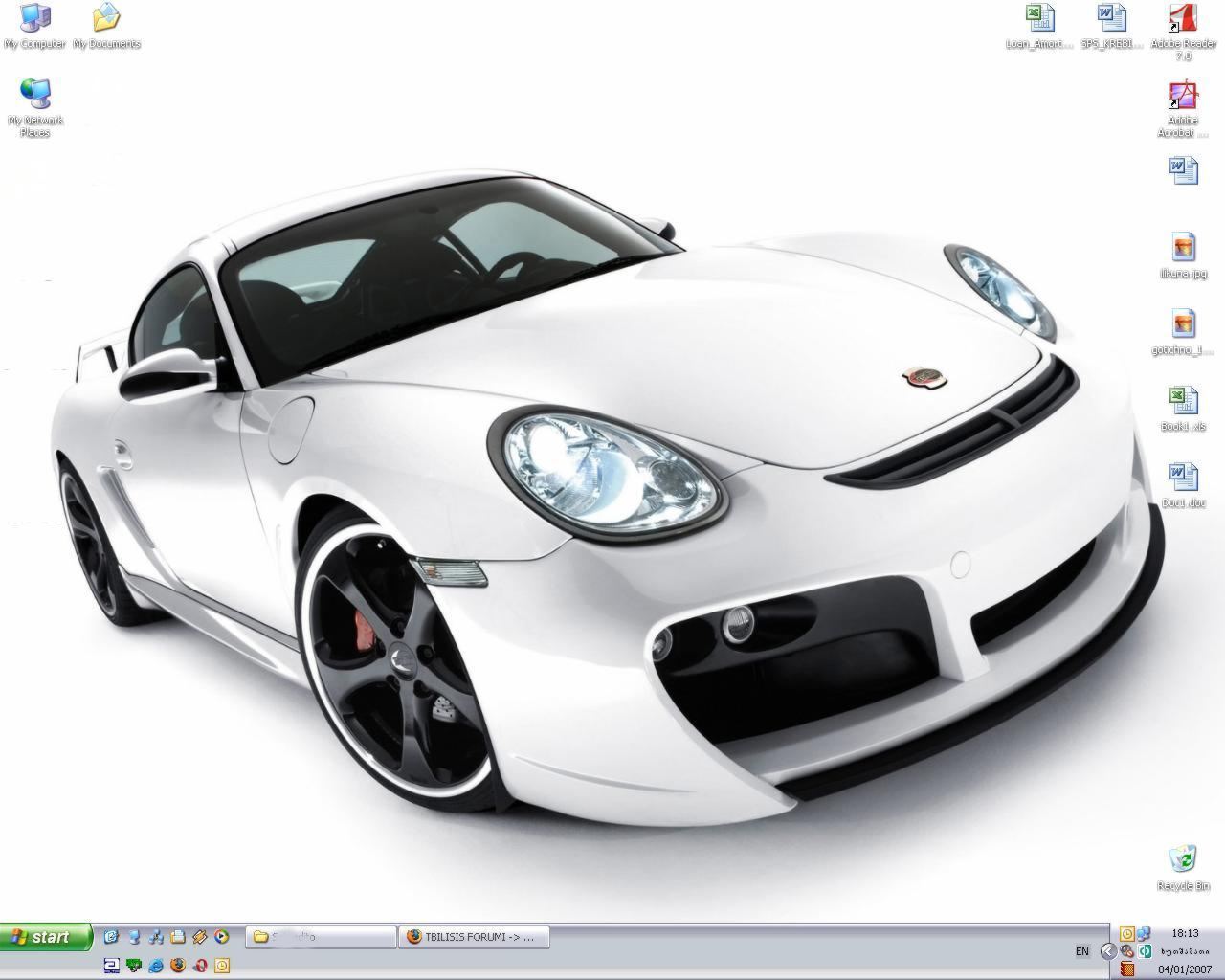Click the system tray clock showing 18:13
Screen dimensions: 1225x980
(1185, 933)
